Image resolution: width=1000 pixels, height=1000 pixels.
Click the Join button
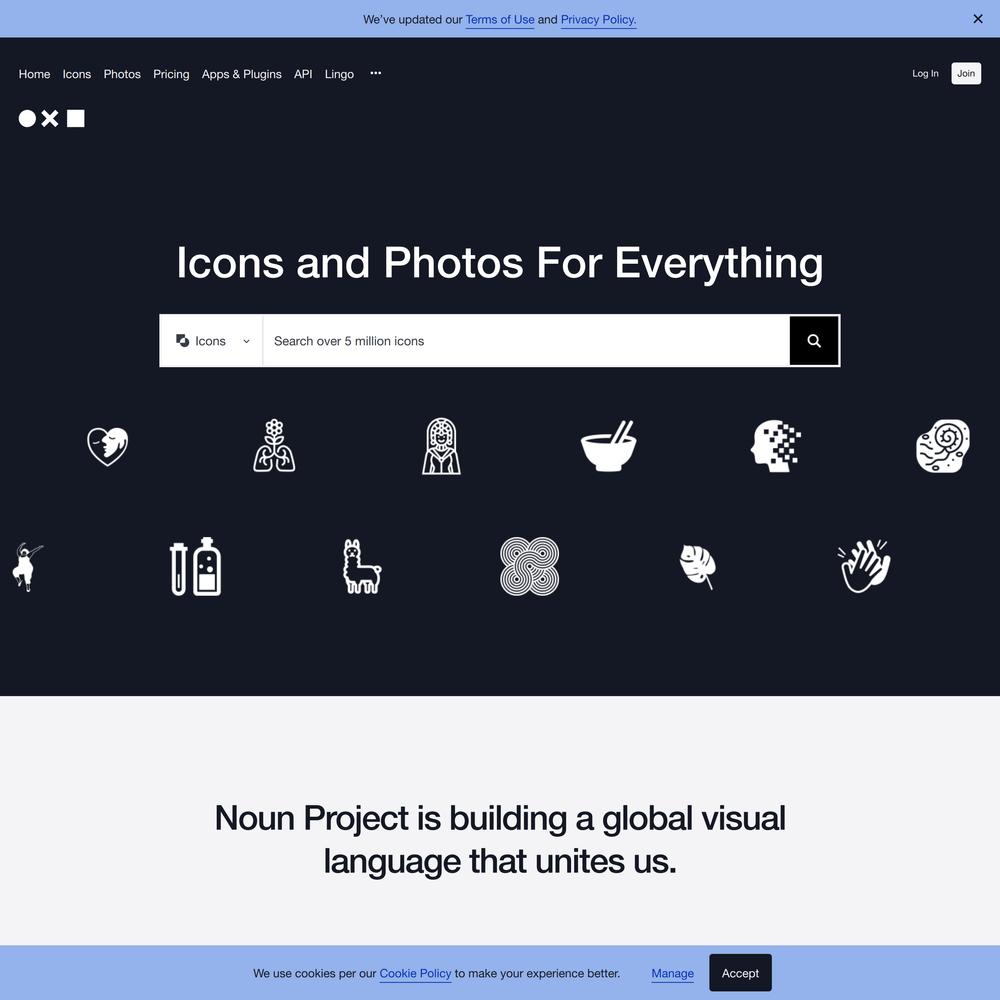(x=966, y=73)
